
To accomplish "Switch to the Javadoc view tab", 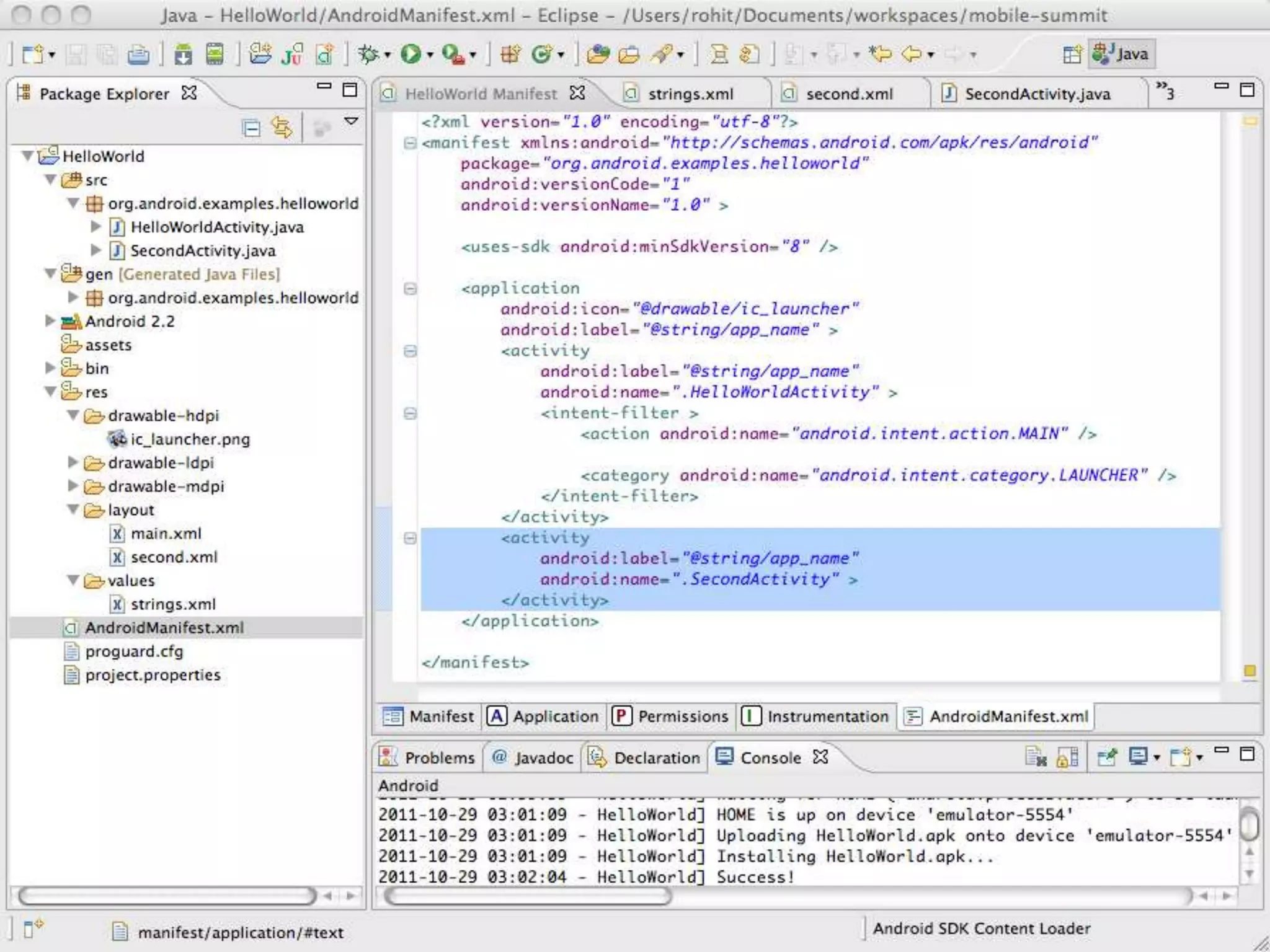I will (533, 758).
